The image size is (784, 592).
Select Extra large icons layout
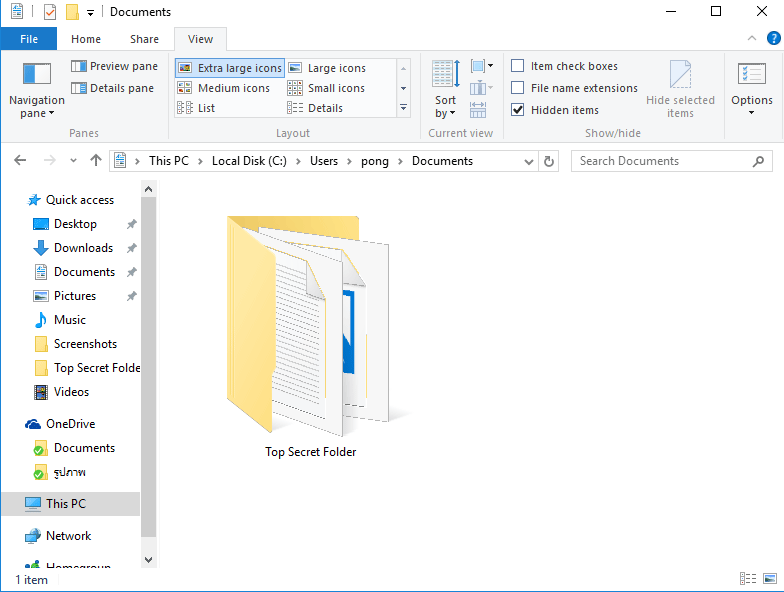point(230,68)
